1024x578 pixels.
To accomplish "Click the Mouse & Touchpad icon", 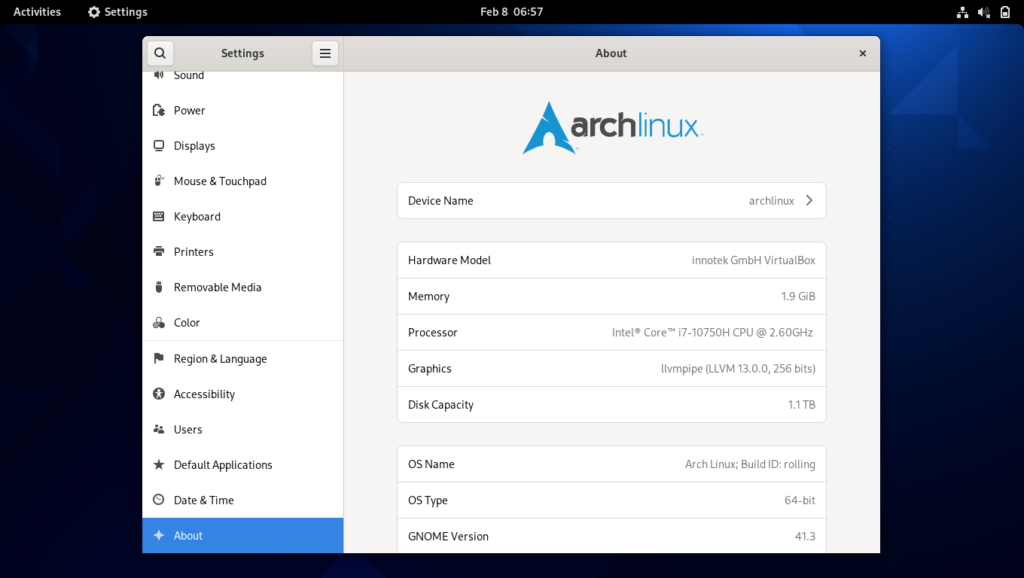I will tap(159, 181).
